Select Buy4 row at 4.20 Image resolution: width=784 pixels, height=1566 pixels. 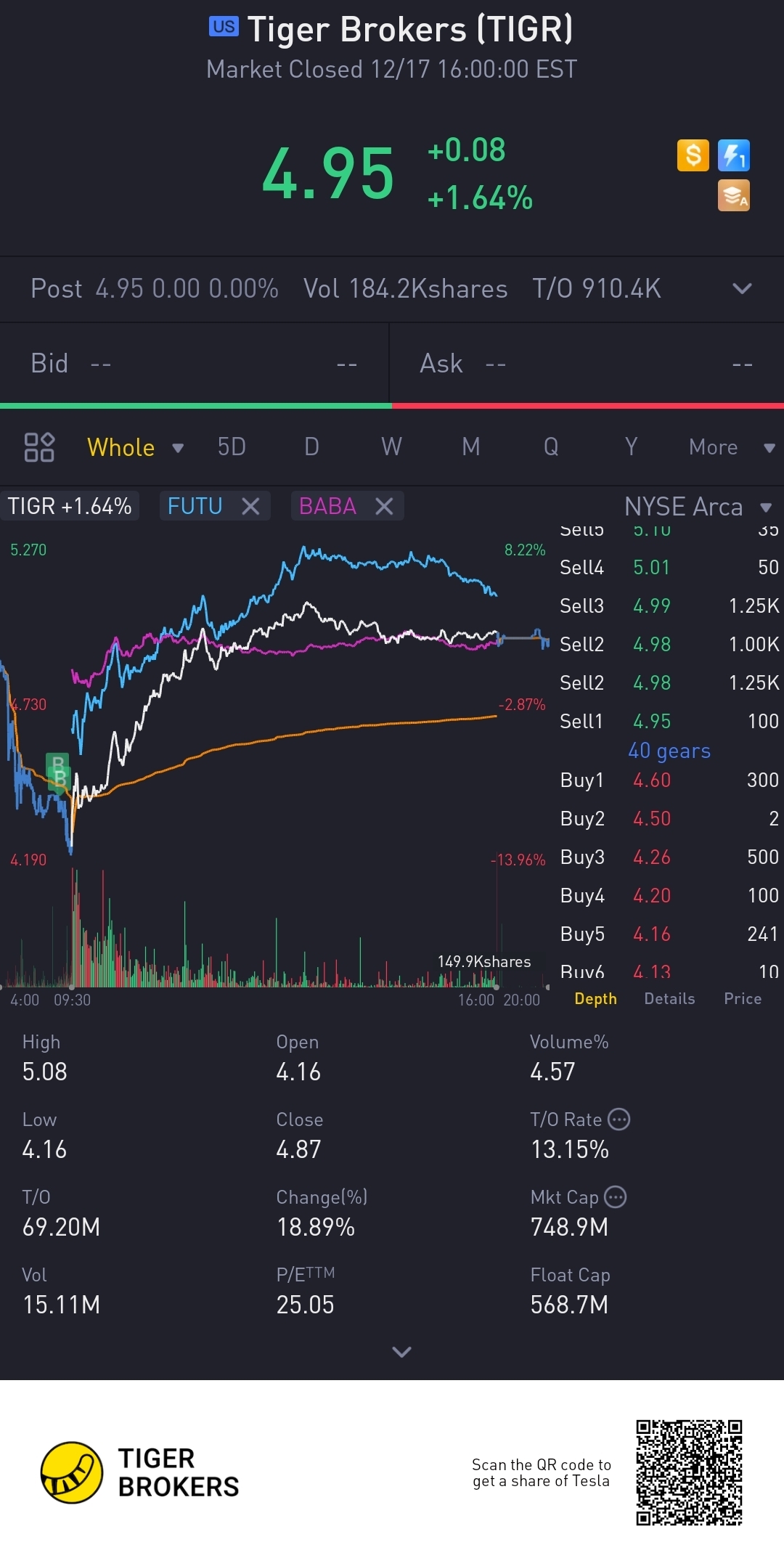point(669,895)
